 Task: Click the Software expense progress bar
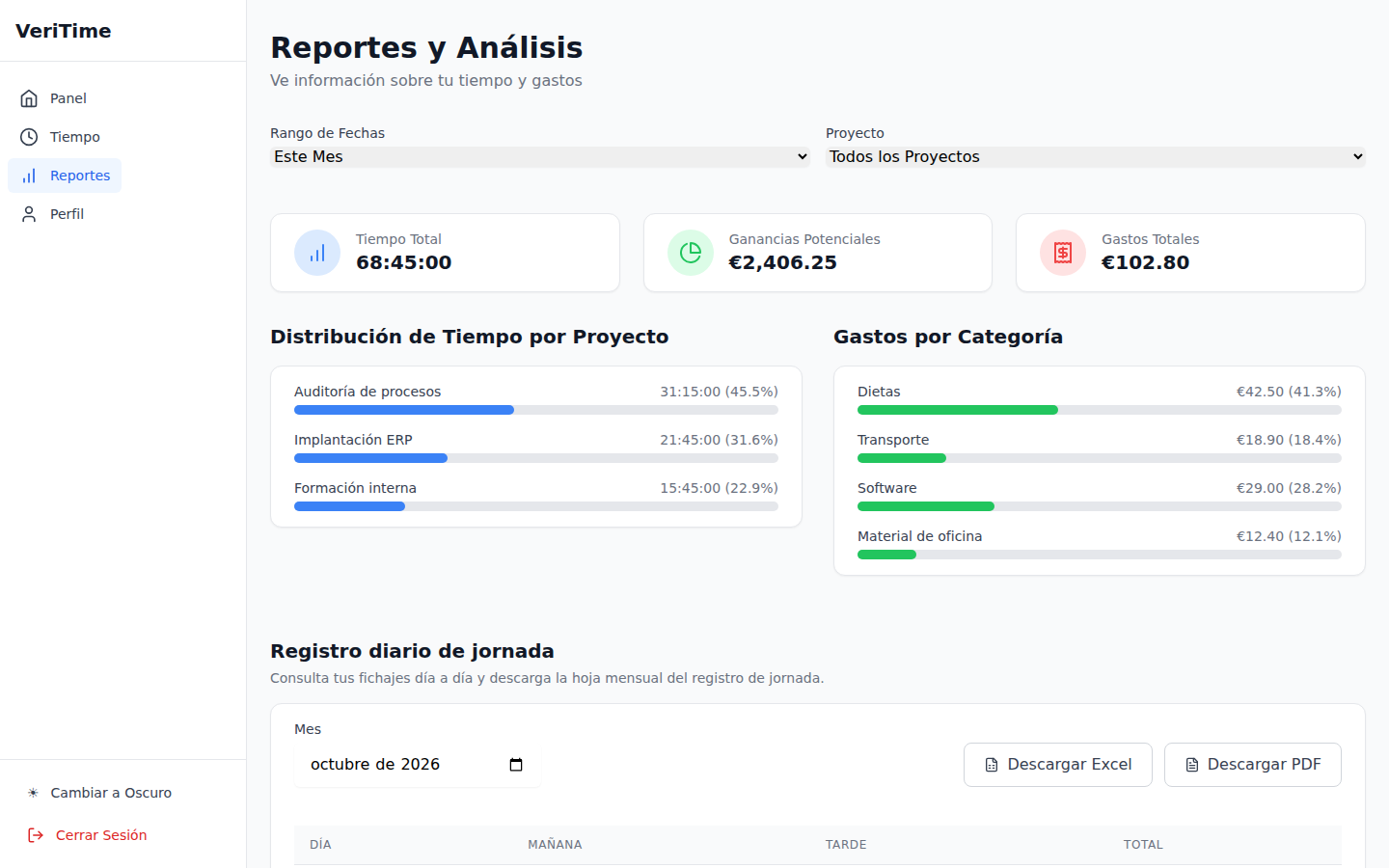click(x=1100, y=506)
